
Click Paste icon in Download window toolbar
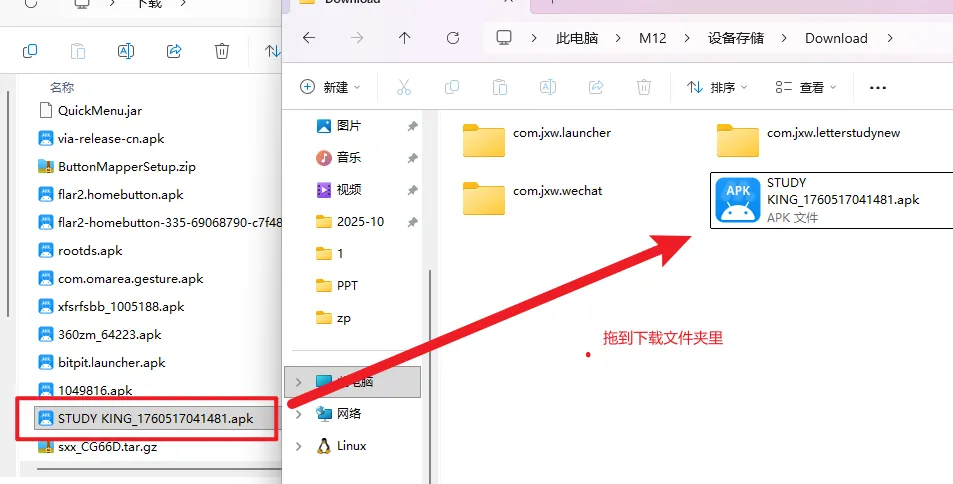500,88
